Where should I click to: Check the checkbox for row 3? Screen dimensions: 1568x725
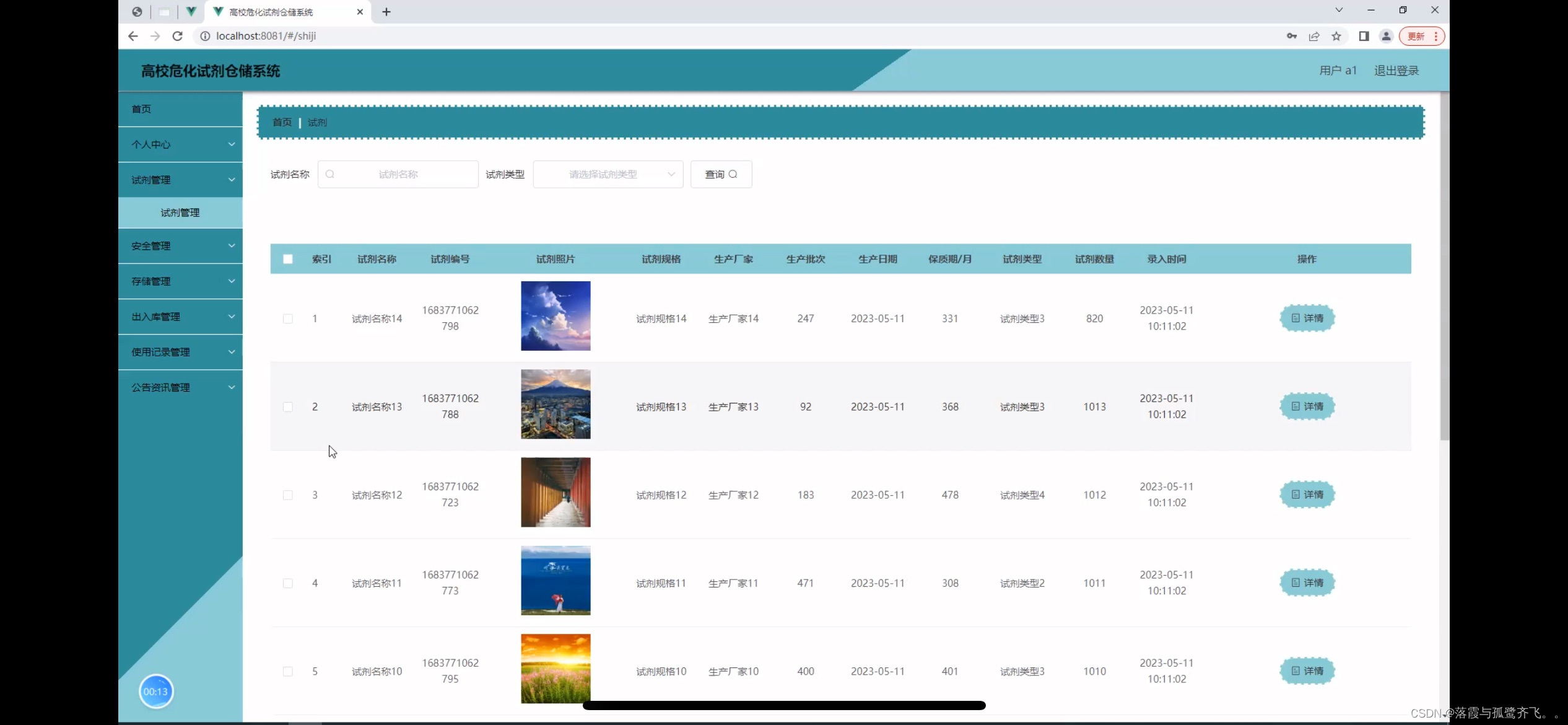[288, 495]
